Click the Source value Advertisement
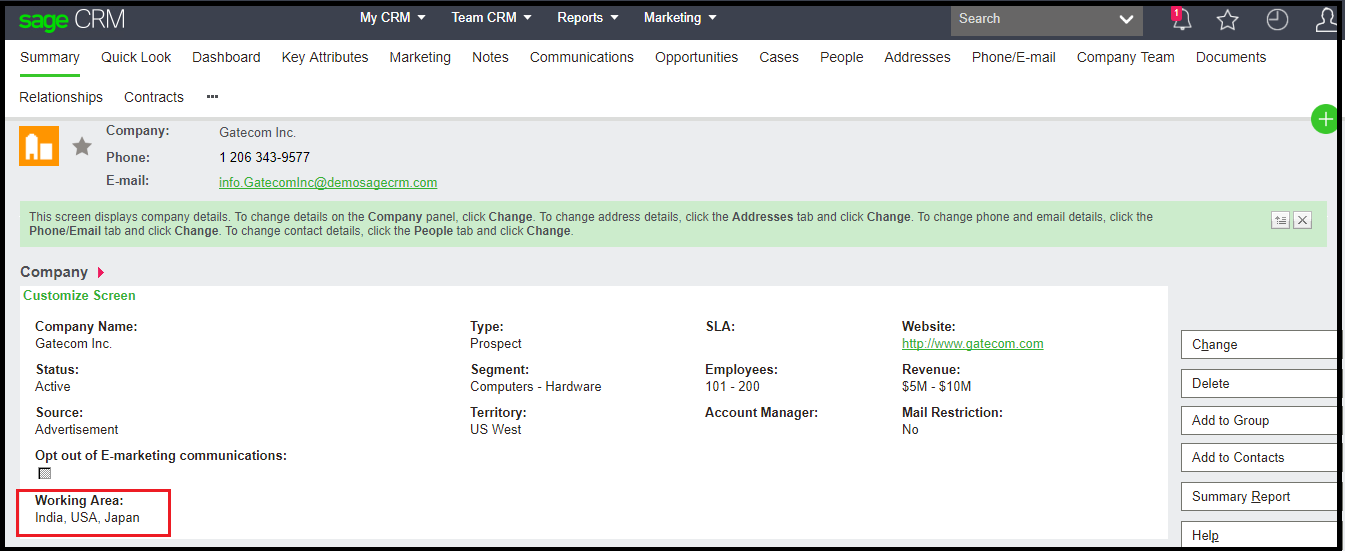The height and width of the screenshot is (551, 1345). click(x=76, y=429)
